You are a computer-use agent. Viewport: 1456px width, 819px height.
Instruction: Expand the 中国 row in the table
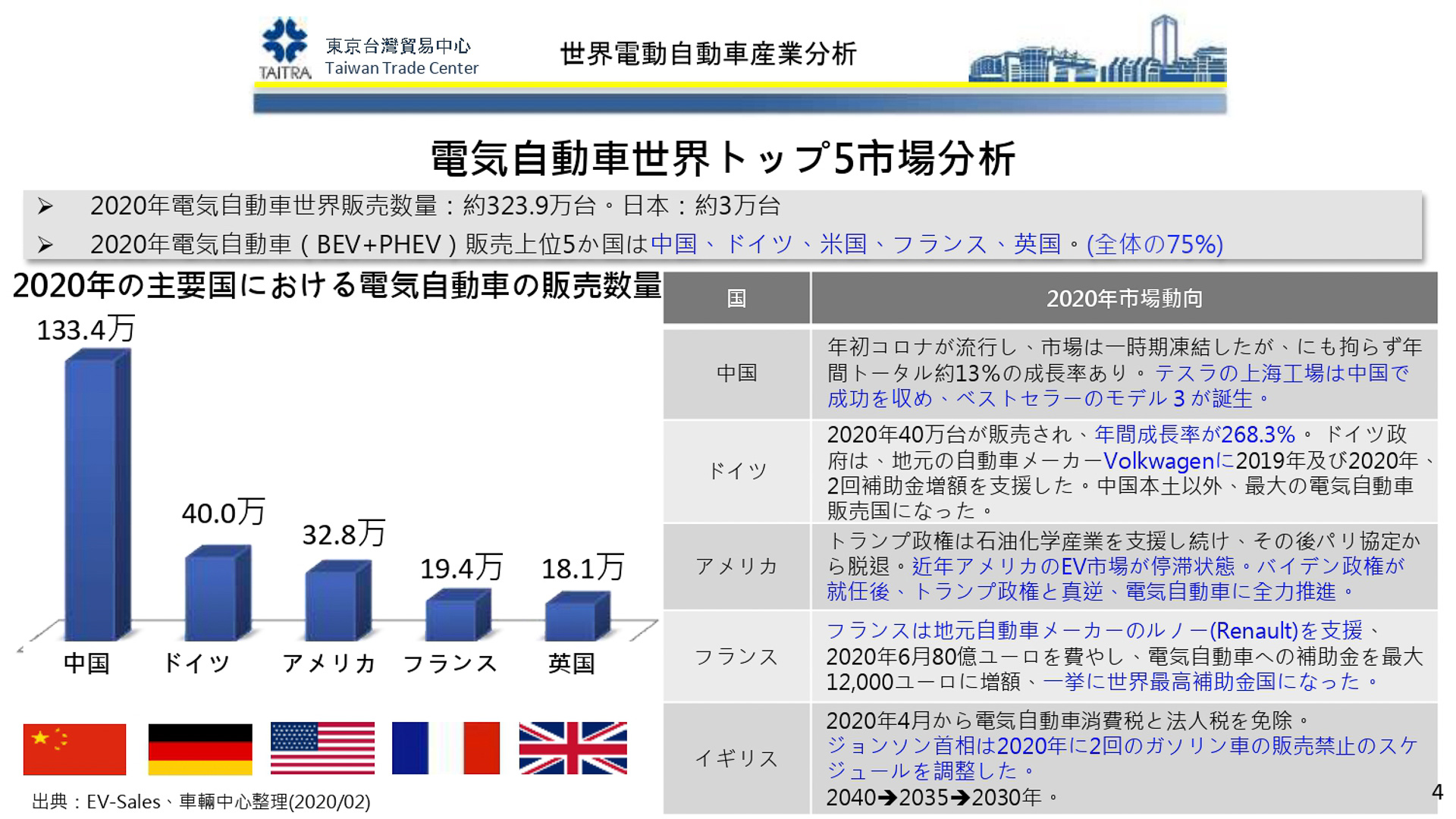tap(734, 373)
